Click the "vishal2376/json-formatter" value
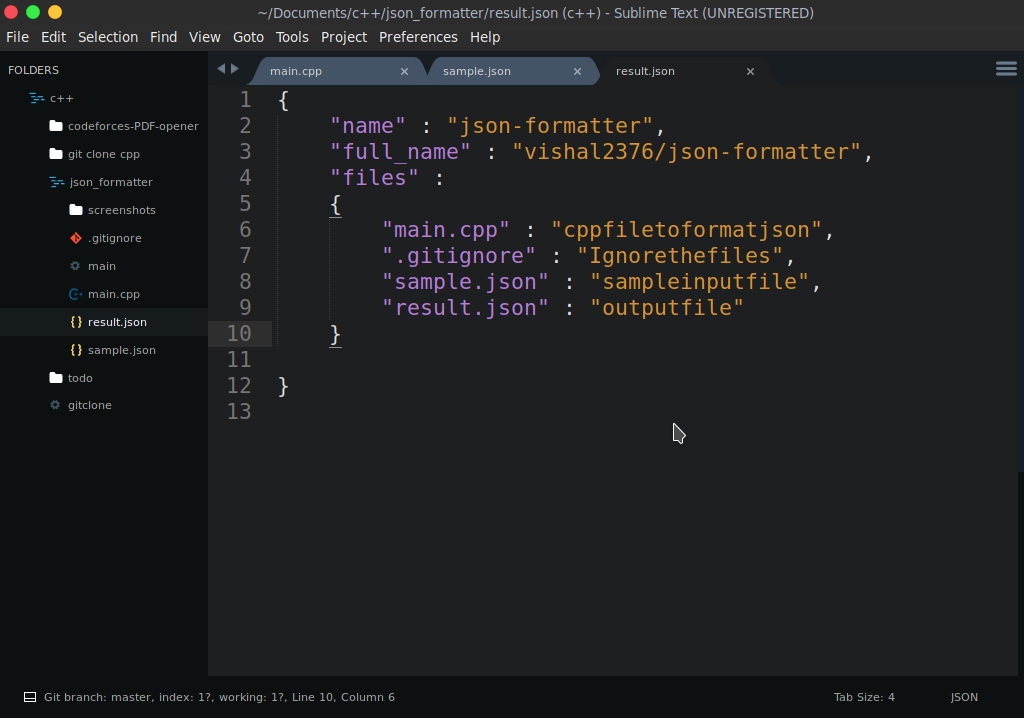This screenshot has height=718, width=1024. [x=686, y=152]
